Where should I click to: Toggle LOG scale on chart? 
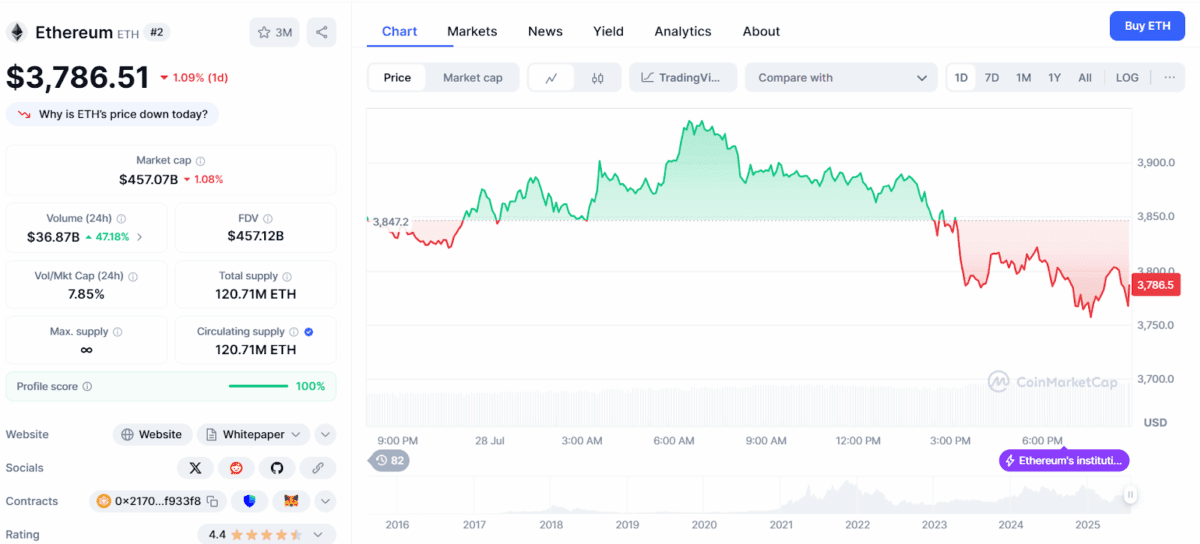tap(1127, 78)
